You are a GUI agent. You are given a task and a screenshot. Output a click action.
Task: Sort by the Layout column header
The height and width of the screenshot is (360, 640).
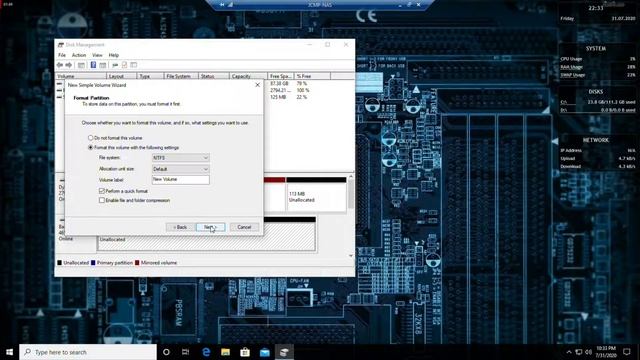tap(121, 76)
